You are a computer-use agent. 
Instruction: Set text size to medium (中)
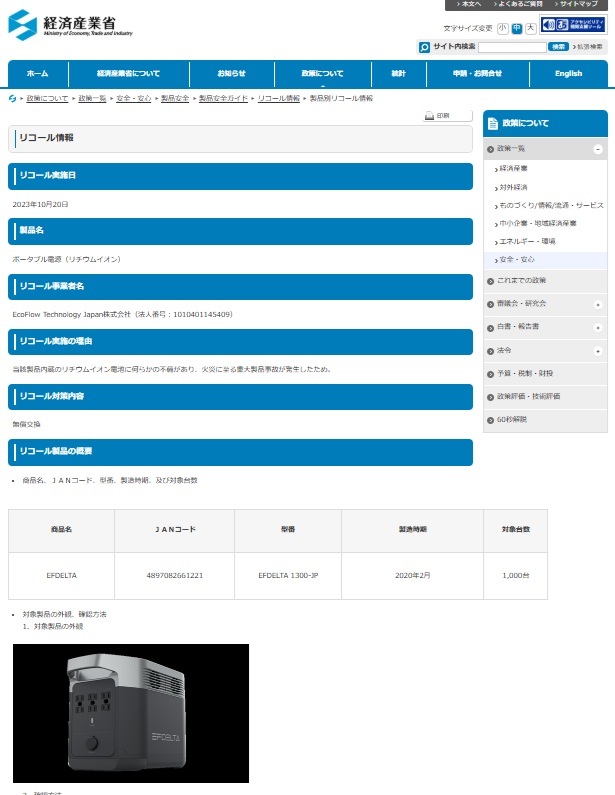pos(517,28)
